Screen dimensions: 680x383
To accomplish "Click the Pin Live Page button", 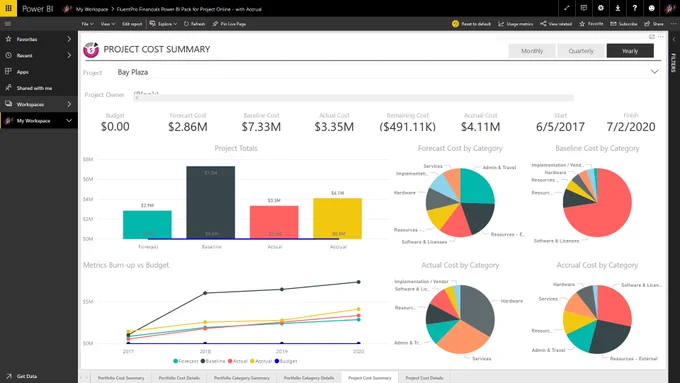I will 229,24.
